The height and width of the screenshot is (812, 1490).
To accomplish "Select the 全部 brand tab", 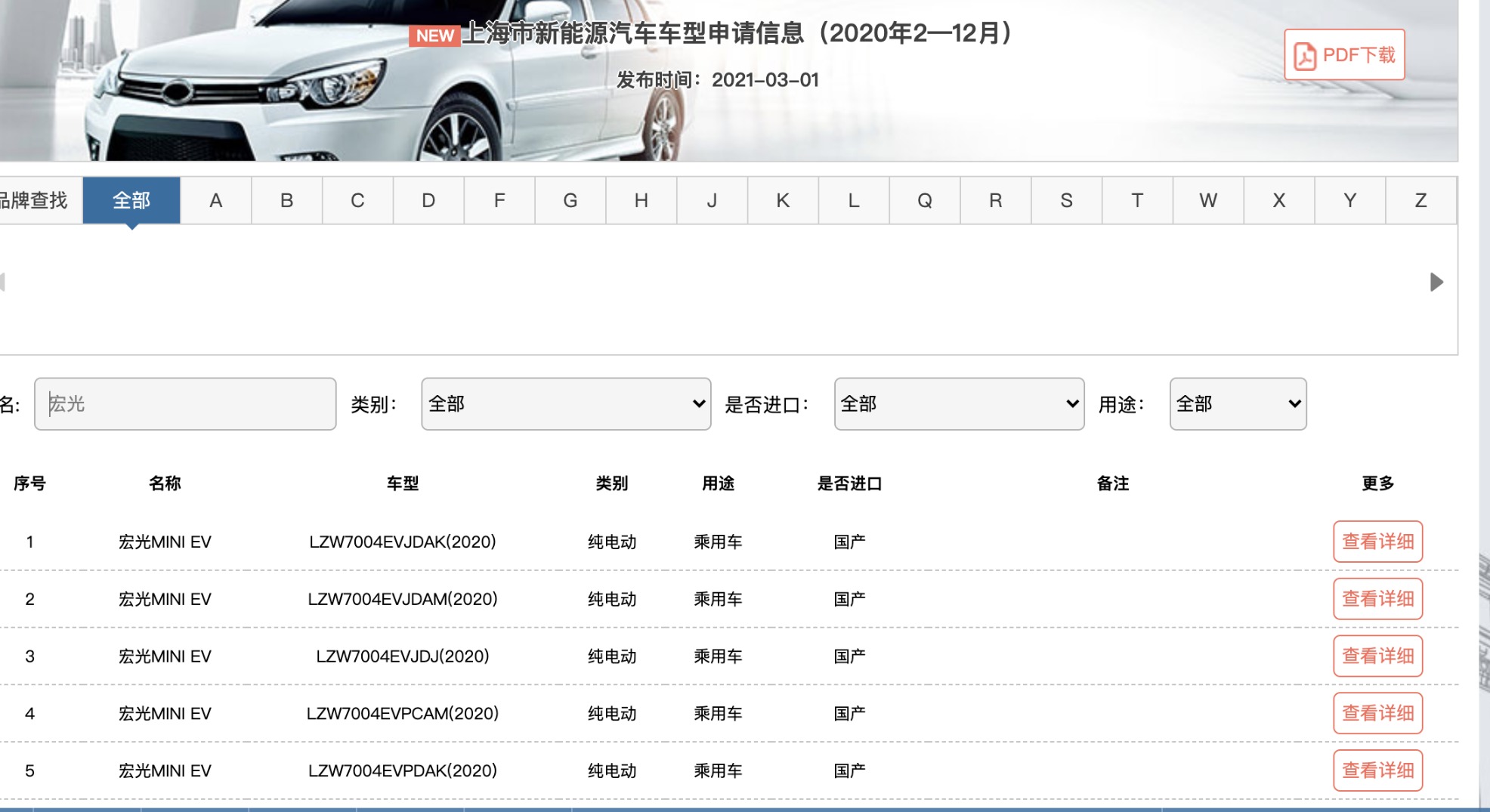I will (131, 200).
